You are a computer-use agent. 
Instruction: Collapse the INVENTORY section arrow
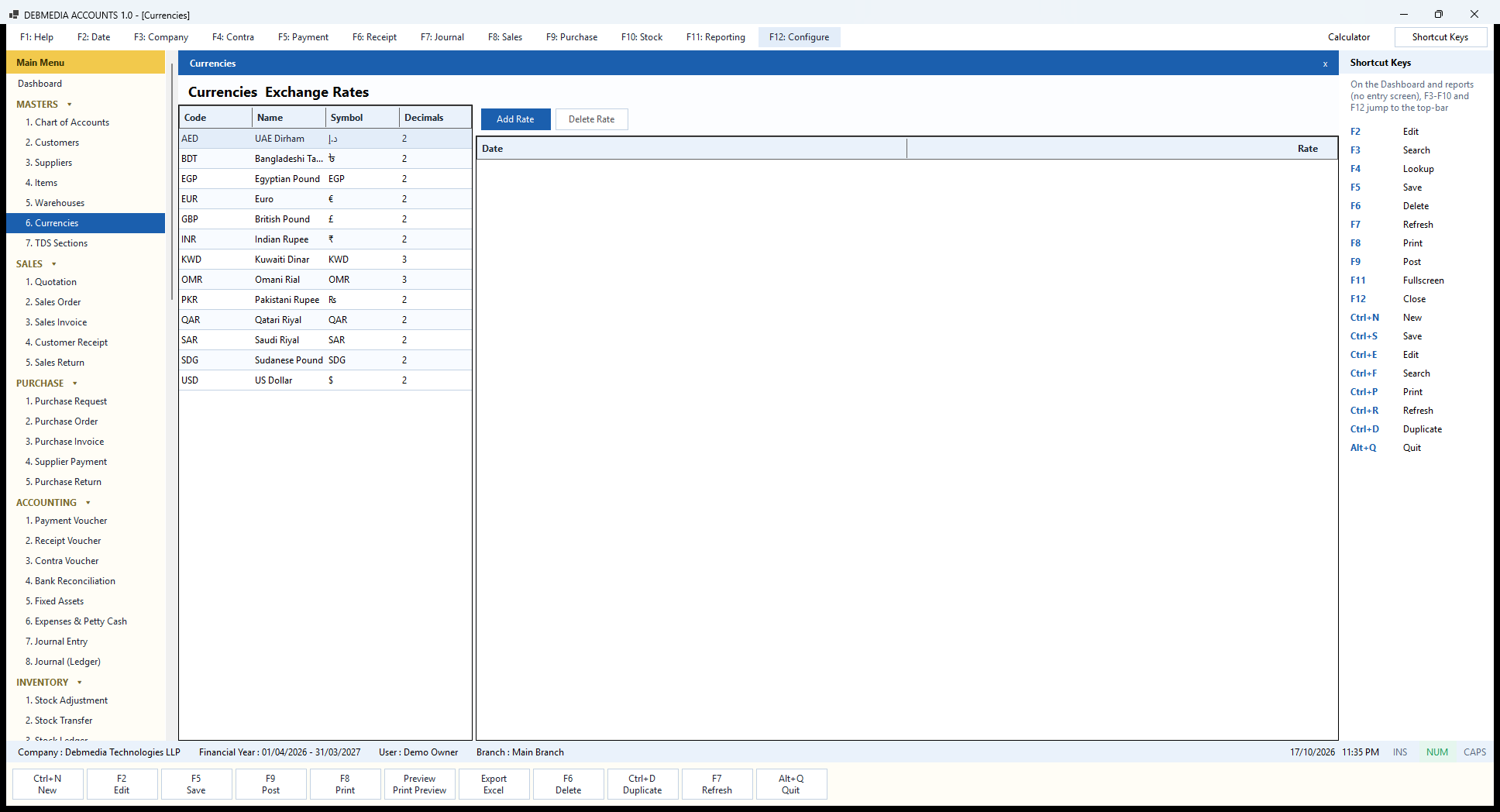(x=80, y=683)
